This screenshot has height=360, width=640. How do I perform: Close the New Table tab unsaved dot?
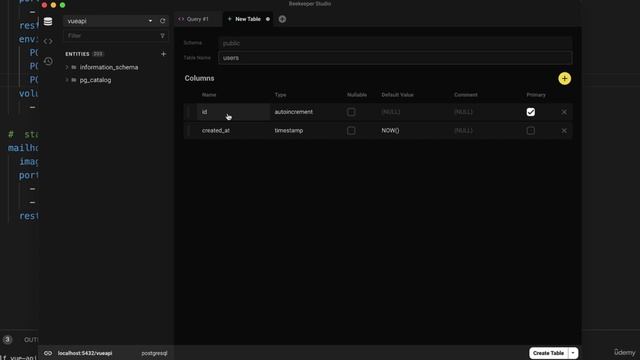pyautogui.click(x=268, y=19)
